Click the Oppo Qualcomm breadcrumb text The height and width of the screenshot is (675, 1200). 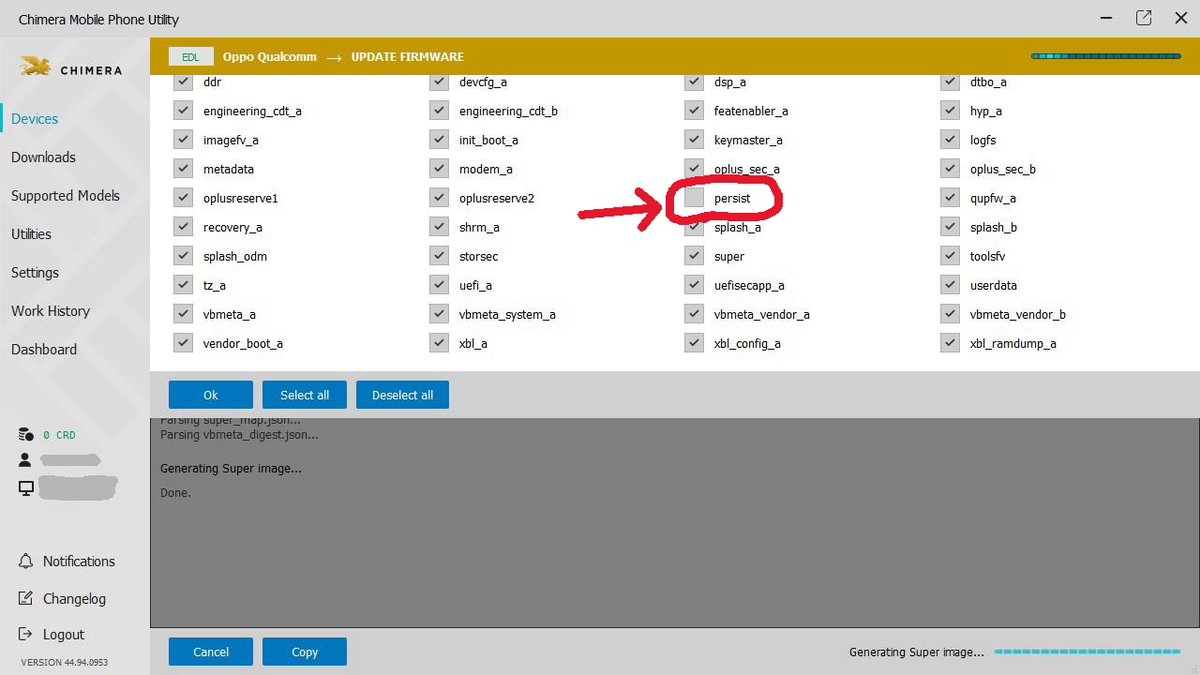tap(270, 57)
